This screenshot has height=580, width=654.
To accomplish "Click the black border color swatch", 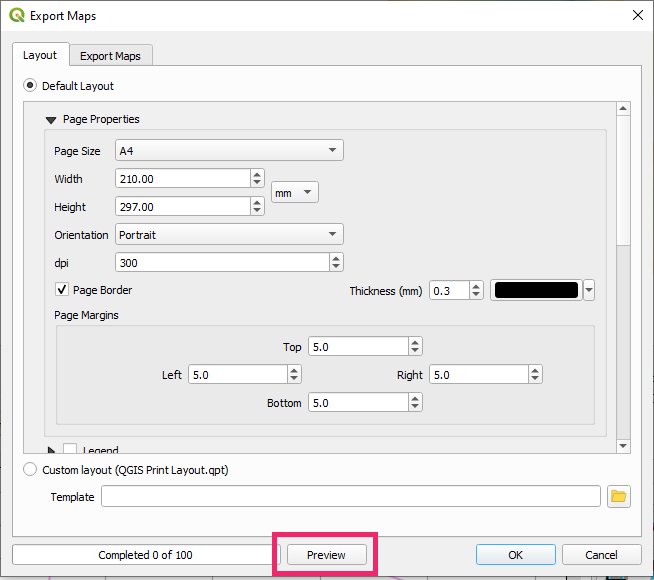I will [x=536, y=291].
